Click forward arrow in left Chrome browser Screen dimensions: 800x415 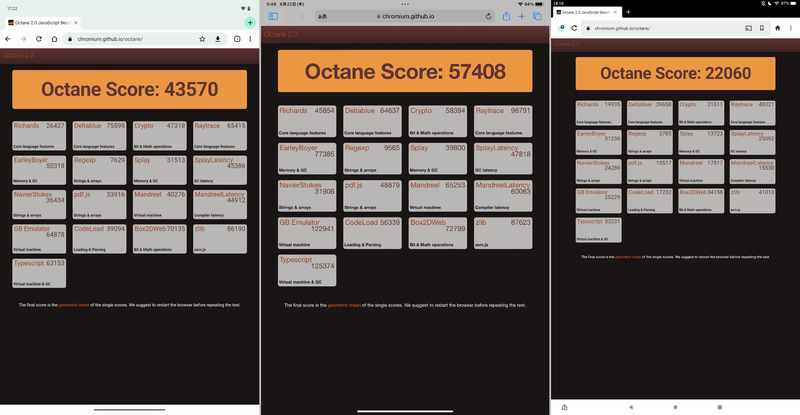coord(23,39)
